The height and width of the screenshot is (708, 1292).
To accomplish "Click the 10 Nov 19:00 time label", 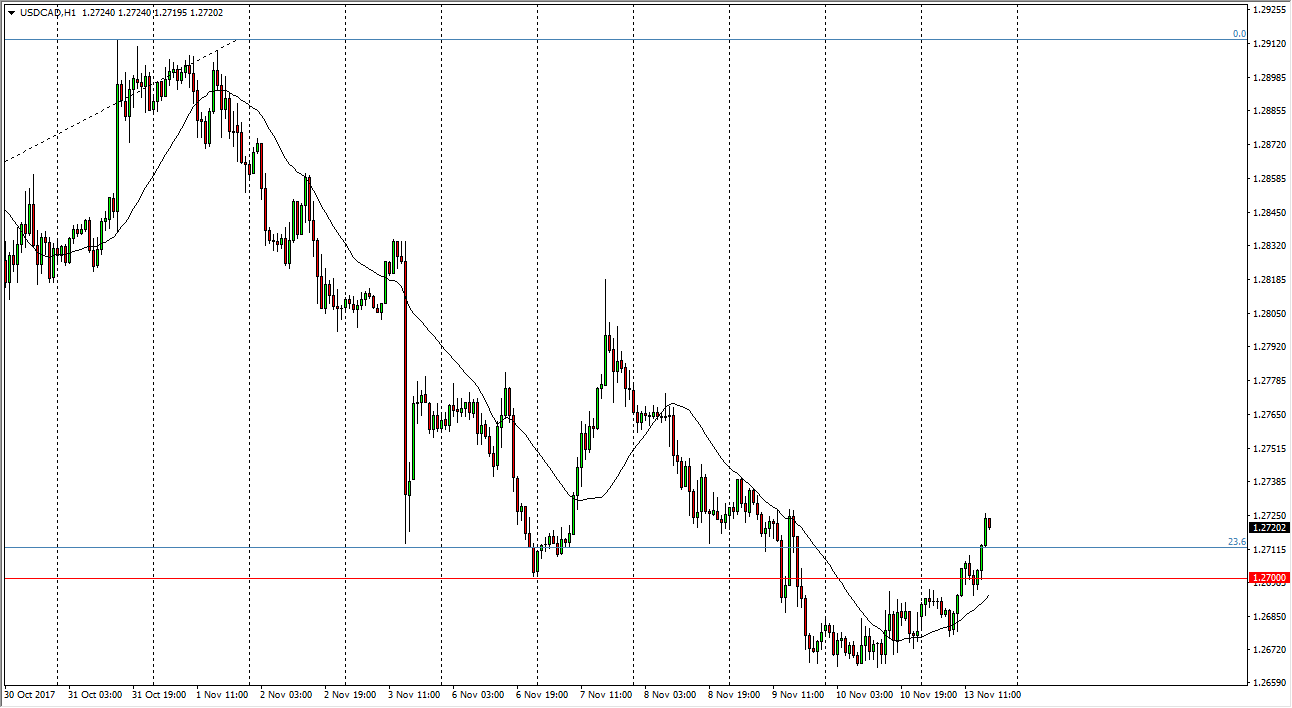I will [927, 695].
